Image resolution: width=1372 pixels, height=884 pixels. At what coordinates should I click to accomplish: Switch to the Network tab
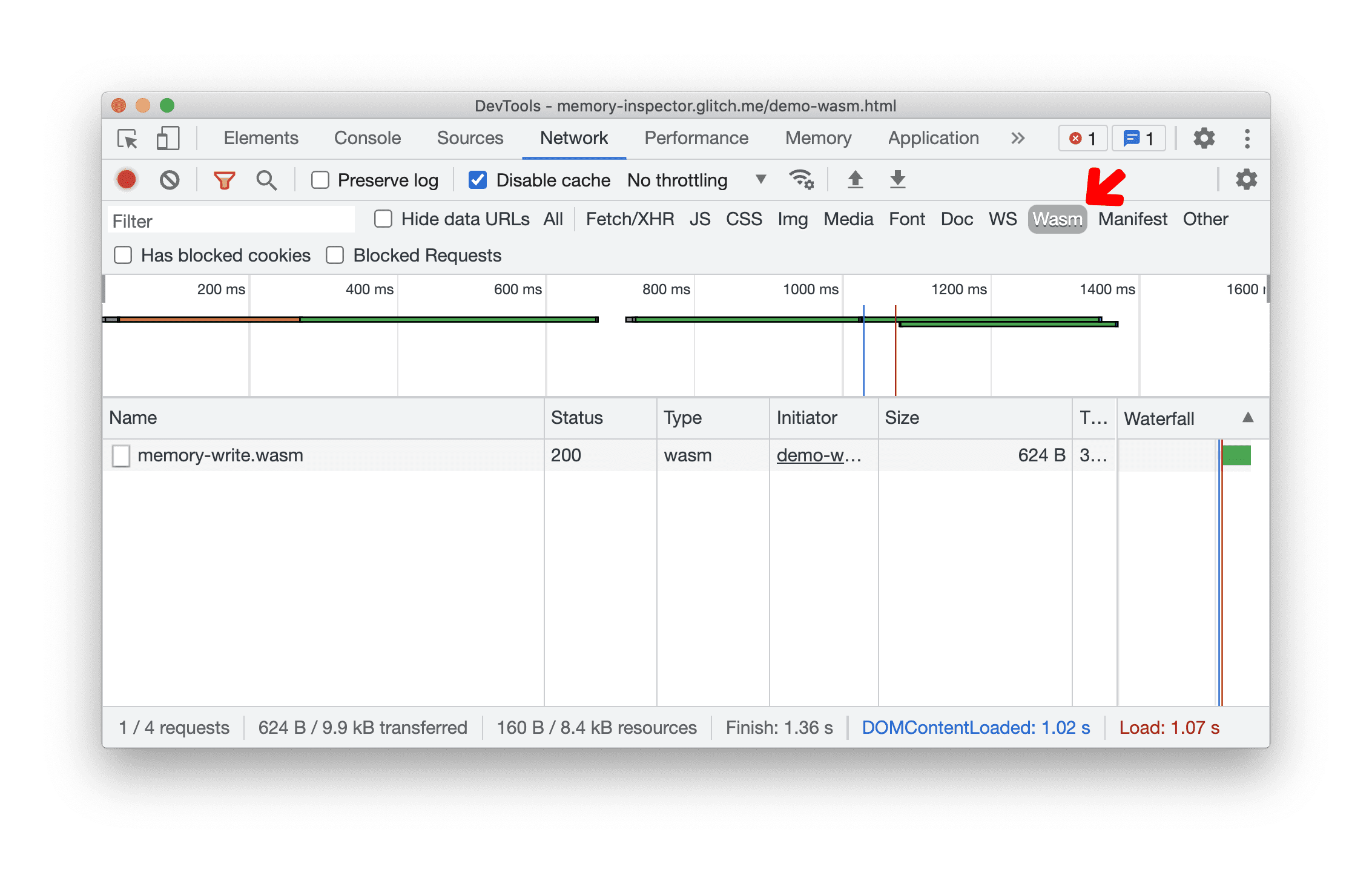[x=576, y=138]
